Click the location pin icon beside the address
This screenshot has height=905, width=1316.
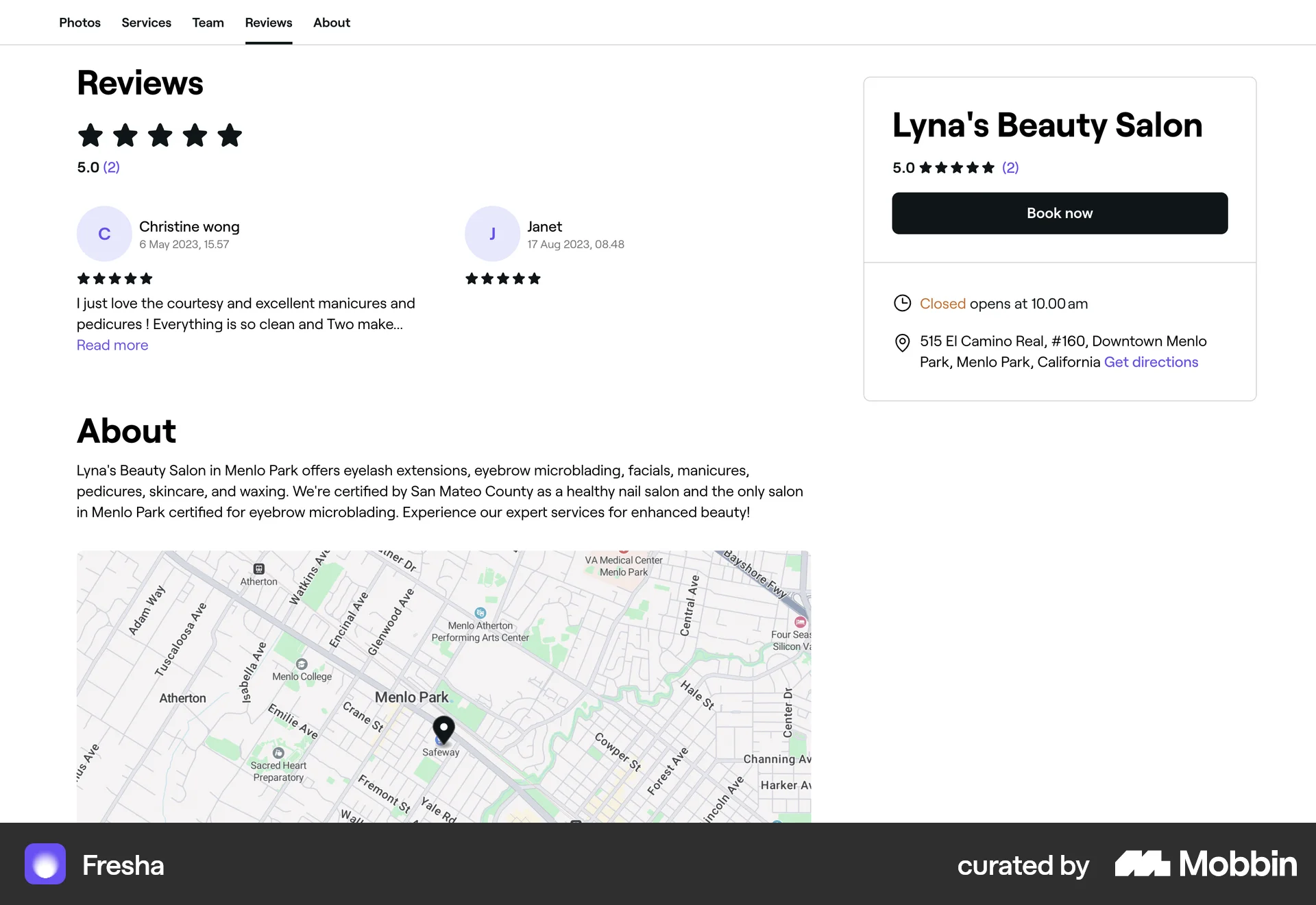coord(902,343)
